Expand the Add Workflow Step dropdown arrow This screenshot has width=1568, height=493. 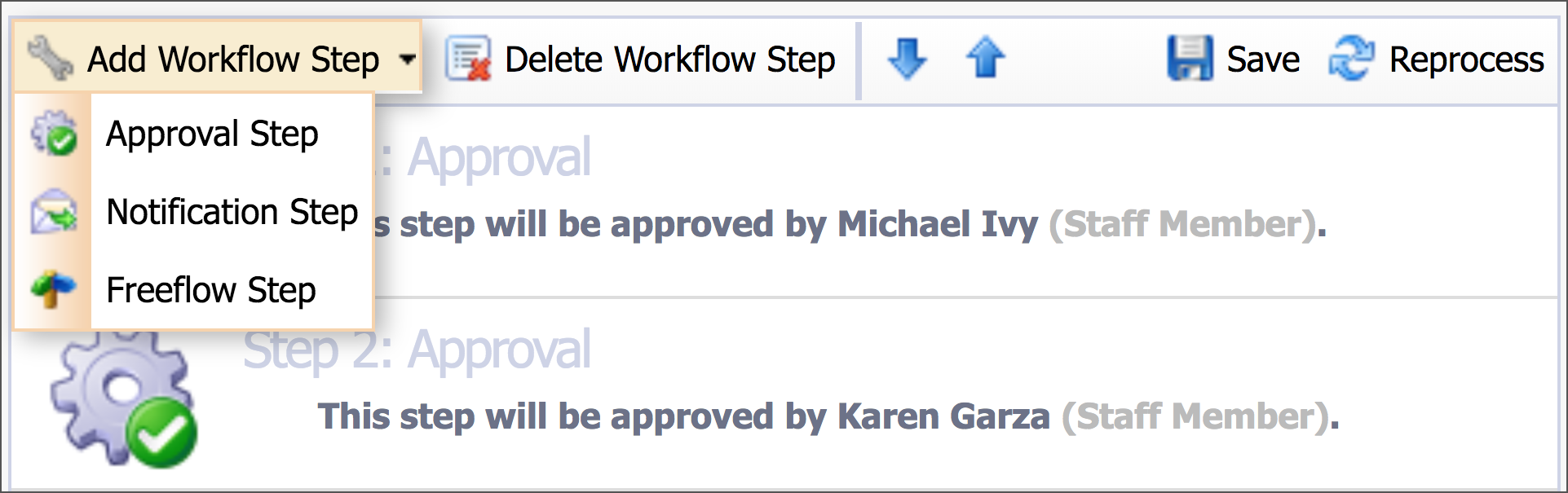tap(407, 59)
